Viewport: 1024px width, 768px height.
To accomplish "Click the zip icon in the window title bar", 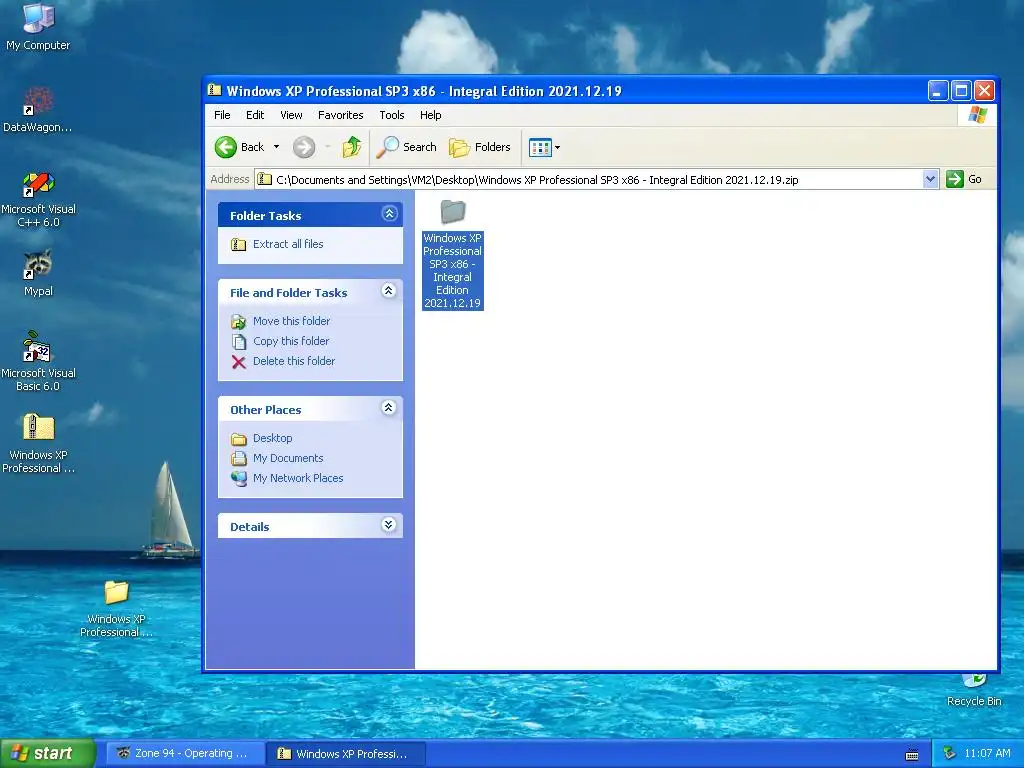I will (214, 90).
